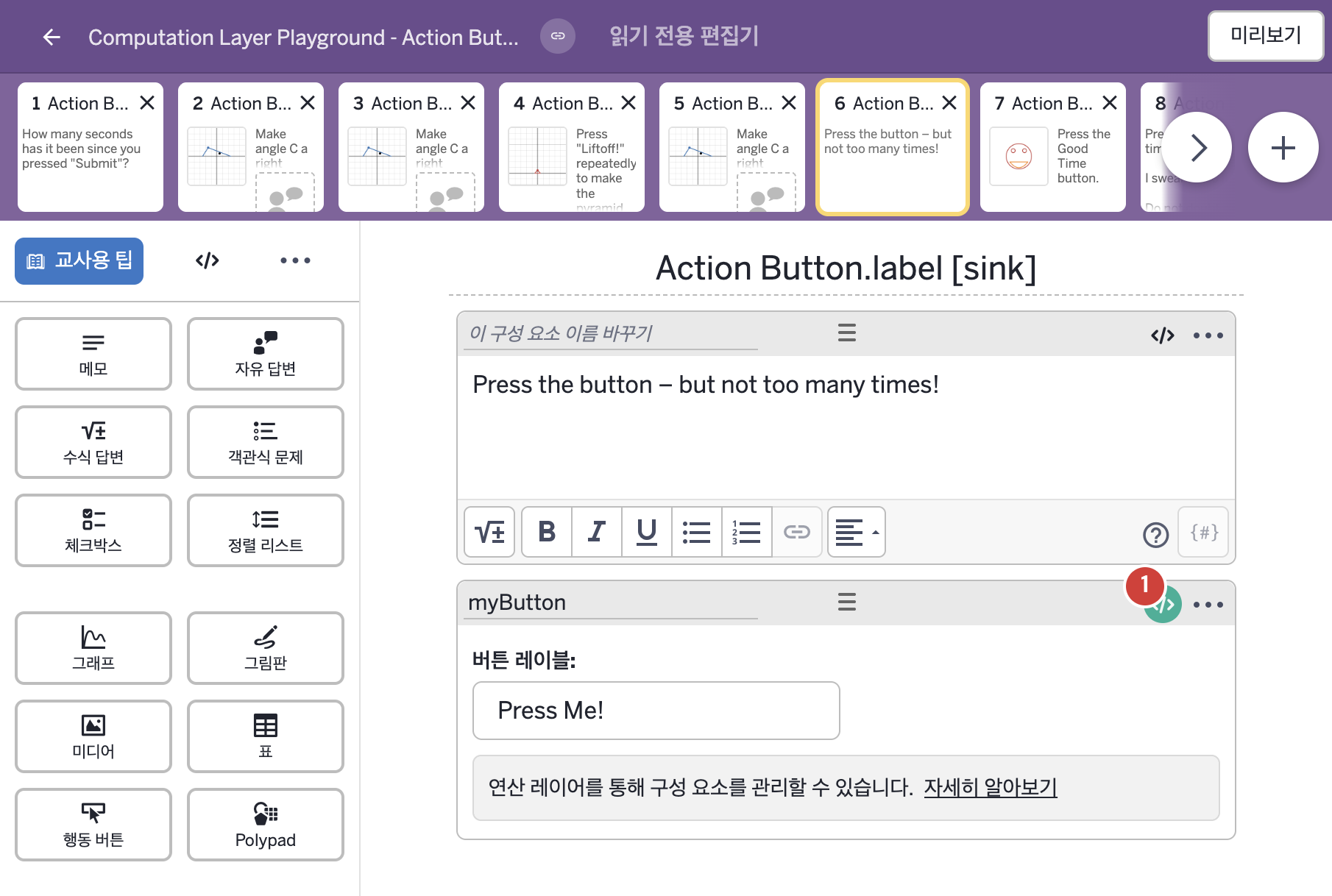This screenshot has height=896, width=1332.
Task: Add a new slide with plus button
Action: 1283,147
